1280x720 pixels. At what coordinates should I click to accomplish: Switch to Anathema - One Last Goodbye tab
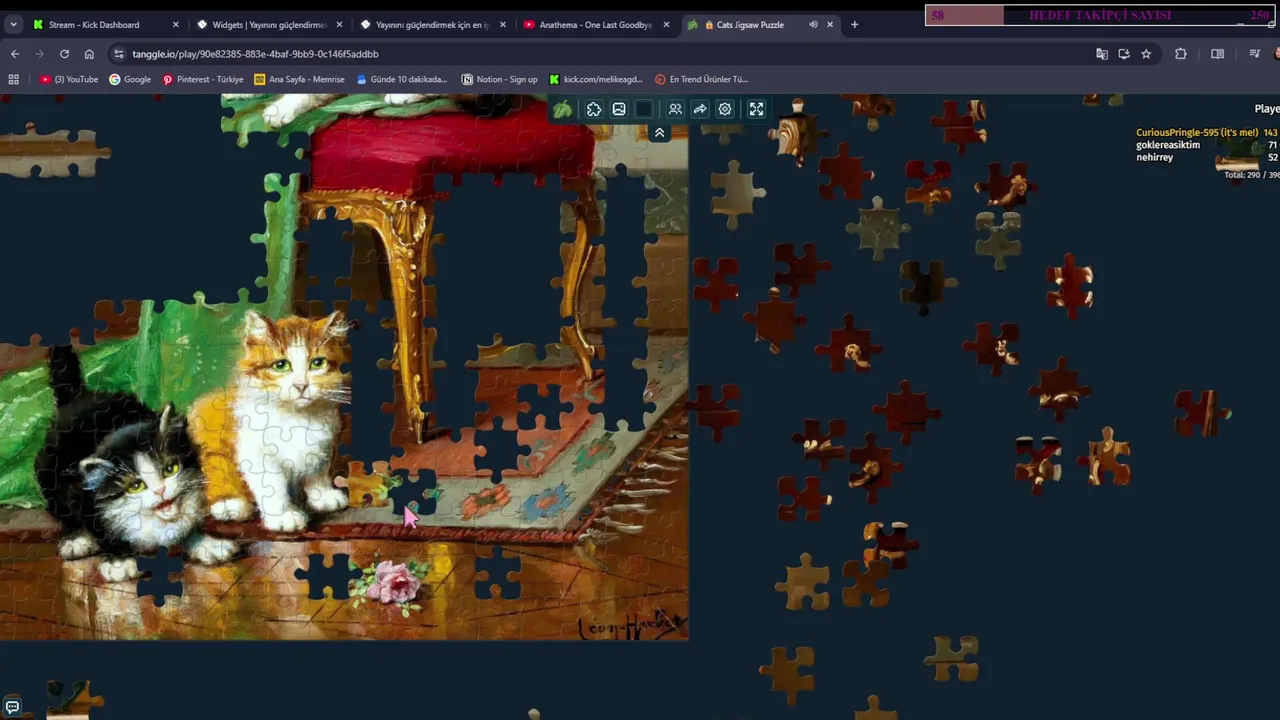[x=596, y=24]
